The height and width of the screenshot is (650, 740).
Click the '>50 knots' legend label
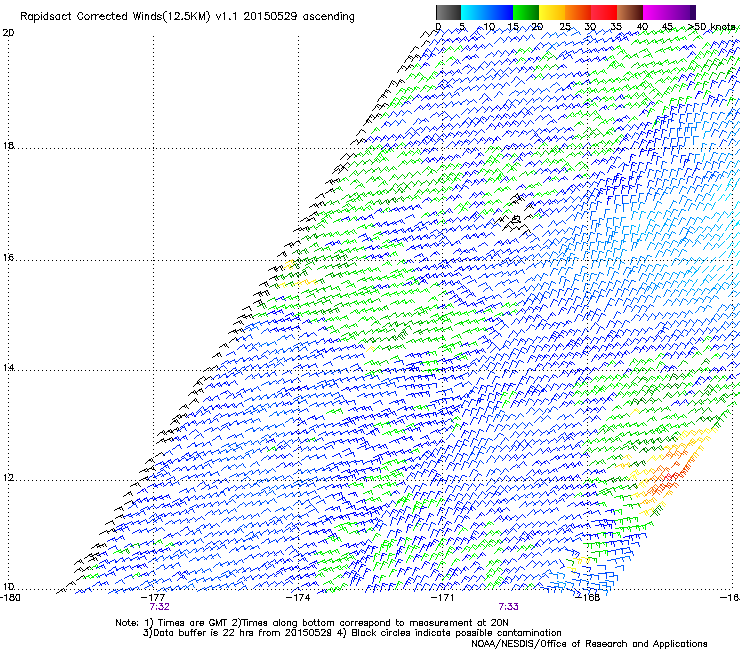point(711,27)
